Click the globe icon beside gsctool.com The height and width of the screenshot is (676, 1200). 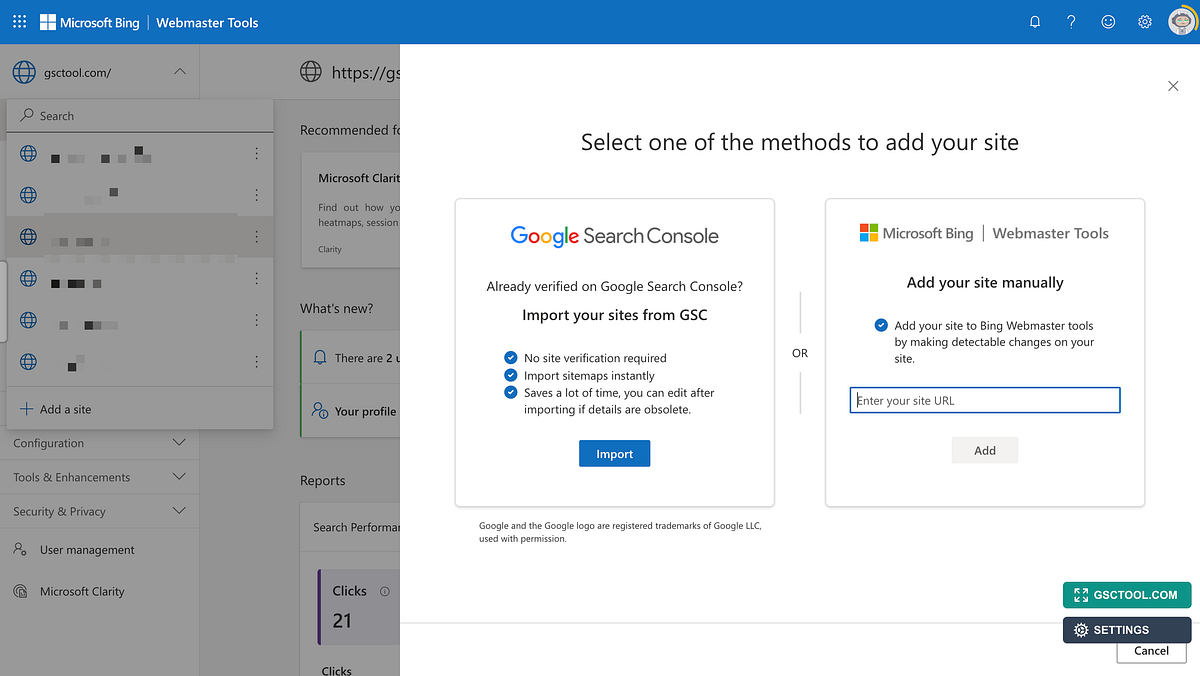(22, 71)
